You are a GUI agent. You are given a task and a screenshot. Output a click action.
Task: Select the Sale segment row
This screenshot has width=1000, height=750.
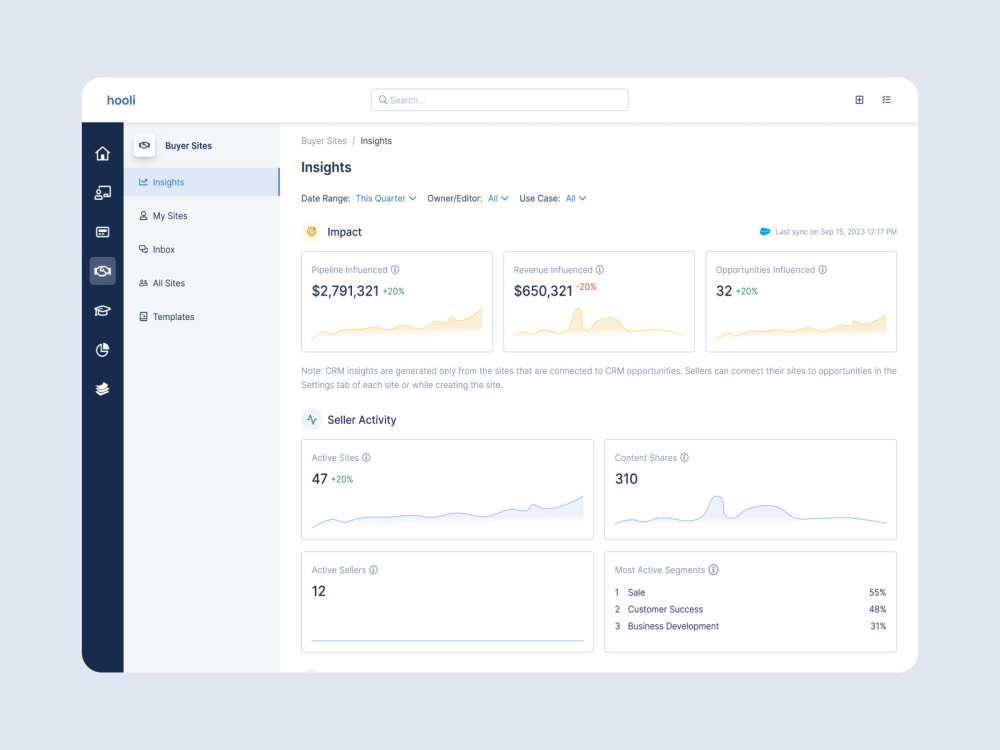click(751, 592)
